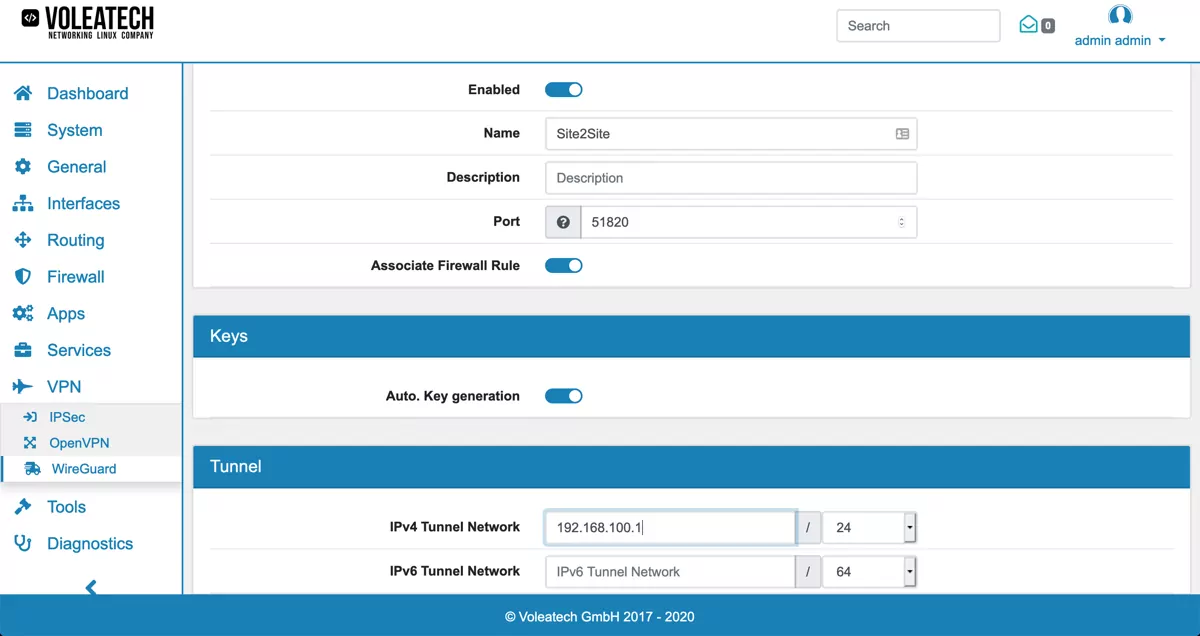Open Diagnostics from the sidebar
Viewport: 1200px width, 636px height.
(x=90, y=543)
